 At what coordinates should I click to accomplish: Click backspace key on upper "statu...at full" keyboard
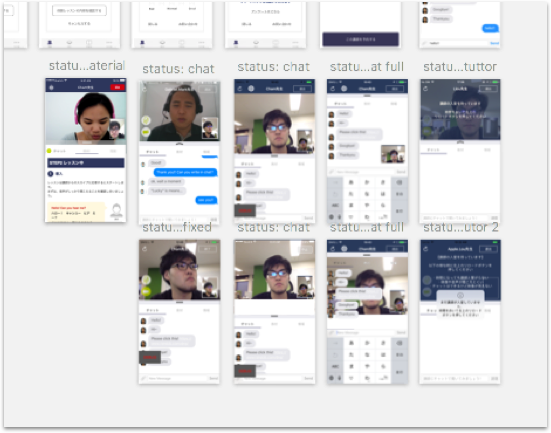(x=399, y=182)
